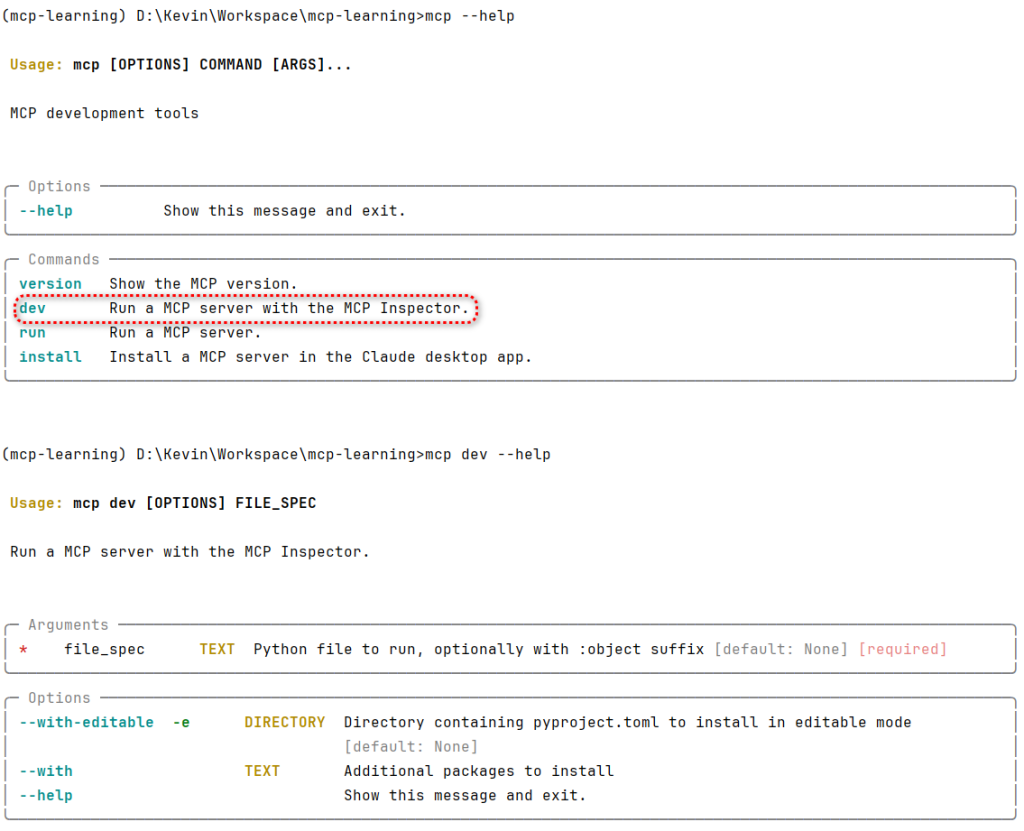The image size is (1024, 831).
Task: Click the 'Additional packages to install' description
Action: [479, 772]
